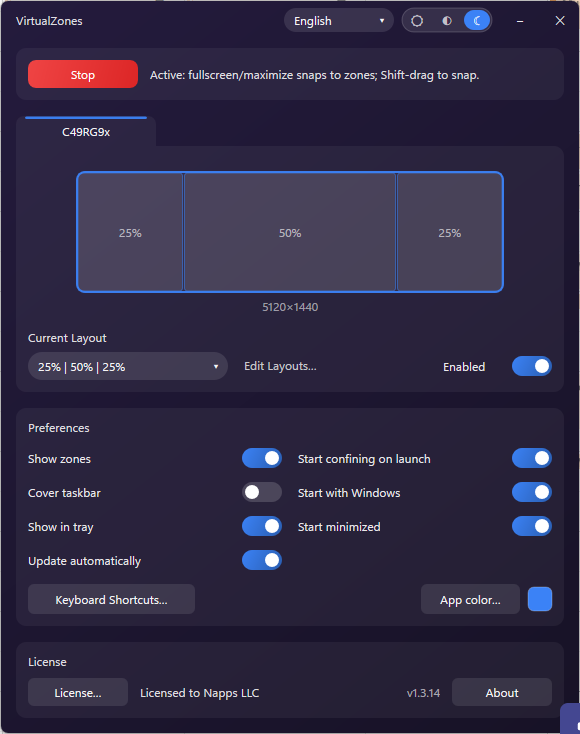Toggle Show zones switch

click(262, 458)
